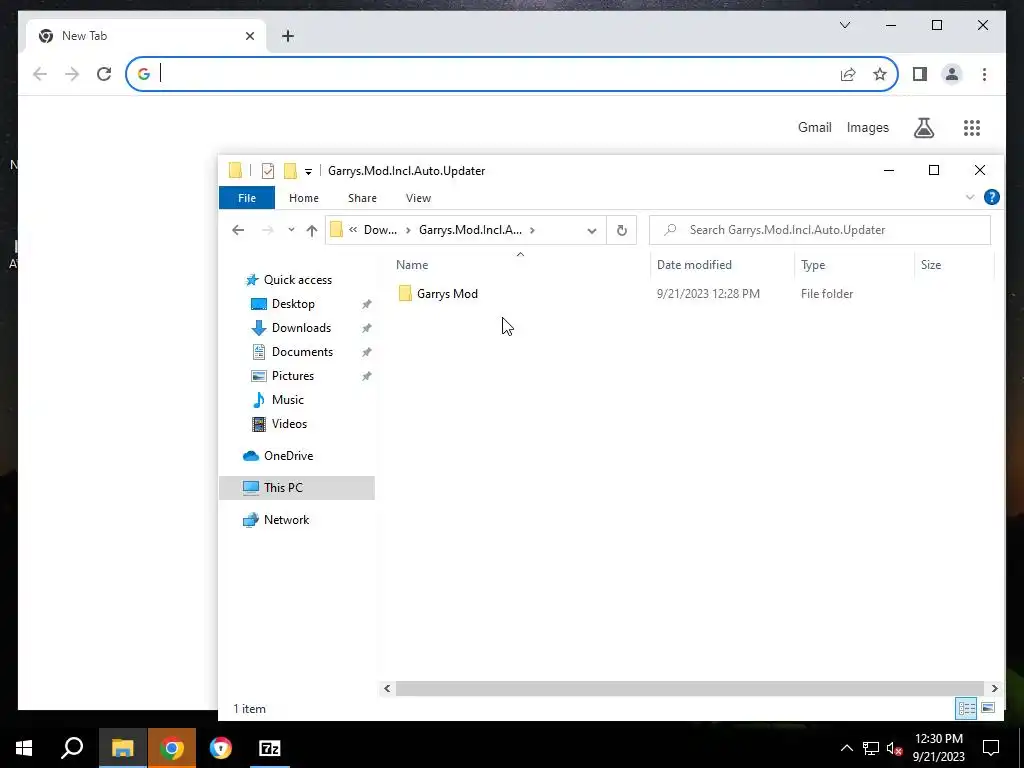Select Network in navigation pane
The width and height of the screenshot is (1024, 768).
(x=286, y=520)
